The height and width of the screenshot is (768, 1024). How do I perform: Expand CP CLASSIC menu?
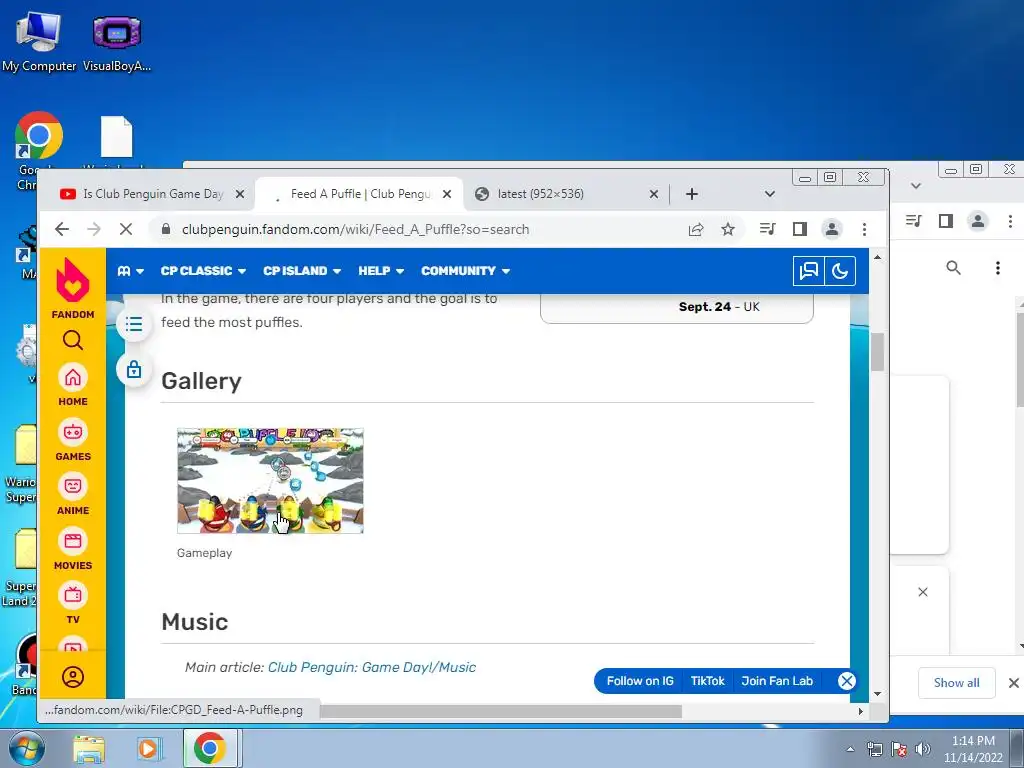coord(203,271)
